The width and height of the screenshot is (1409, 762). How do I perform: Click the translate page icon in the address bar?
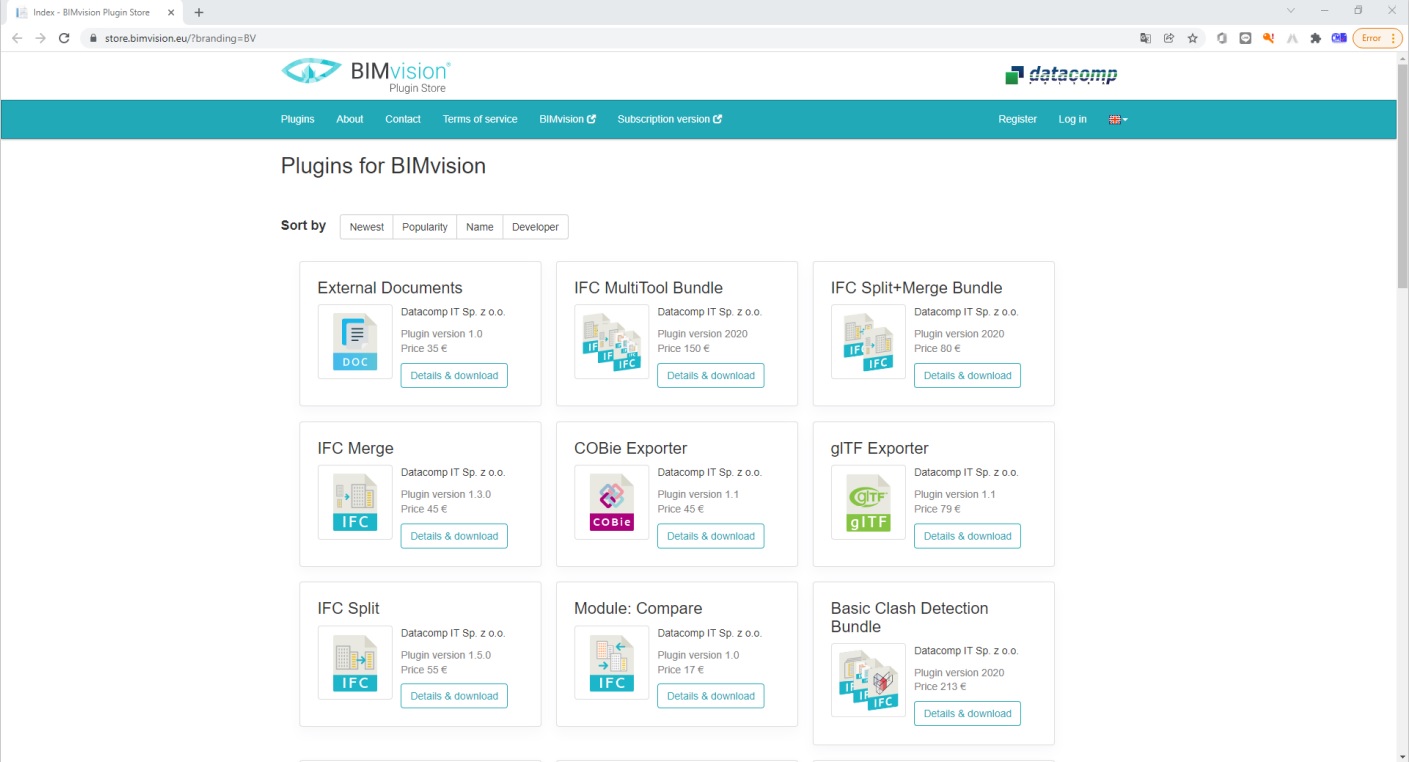pos(1146,38)
